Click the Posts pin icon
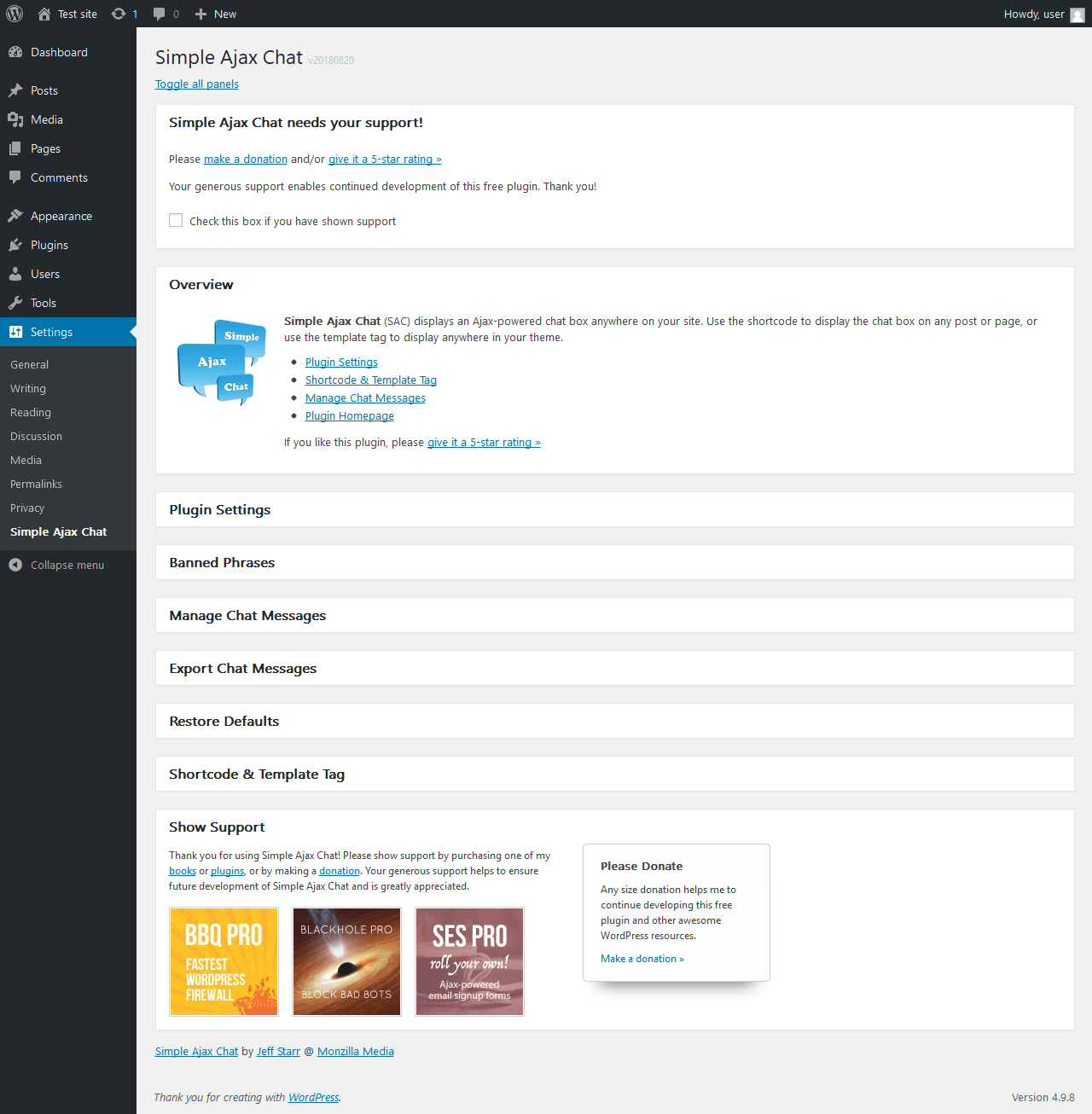This screenshot has height=1114, width=1092. click(15, 90)
